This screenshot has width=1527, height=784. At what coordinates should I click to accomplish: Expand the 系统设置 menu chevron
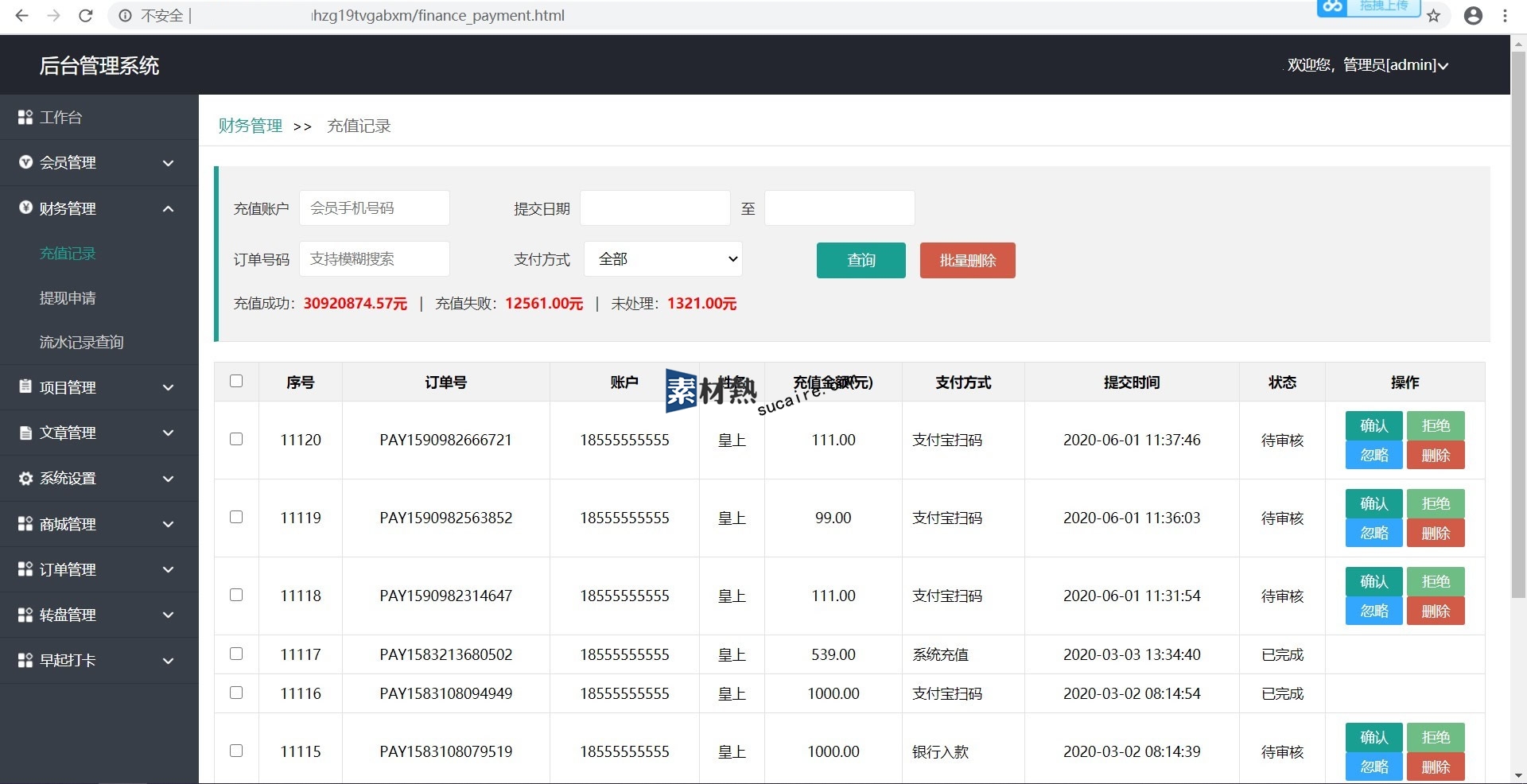coord(168,479)
